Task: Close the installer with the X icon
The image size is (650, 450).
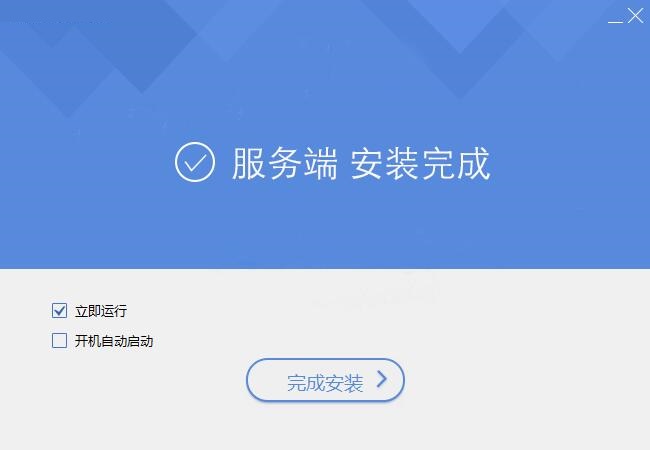Action: 635,16
